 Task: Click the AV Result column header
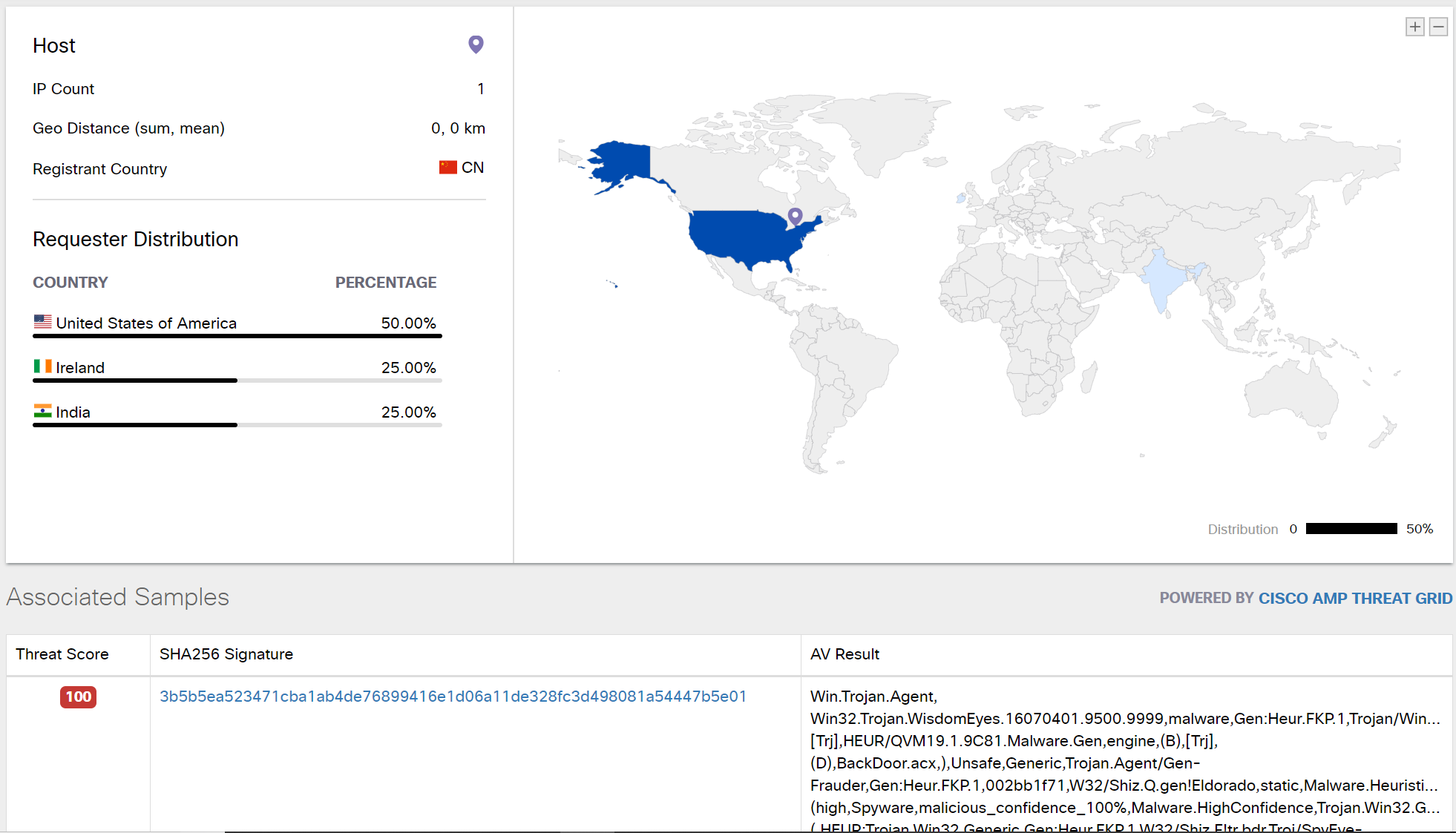click(845, 654)
